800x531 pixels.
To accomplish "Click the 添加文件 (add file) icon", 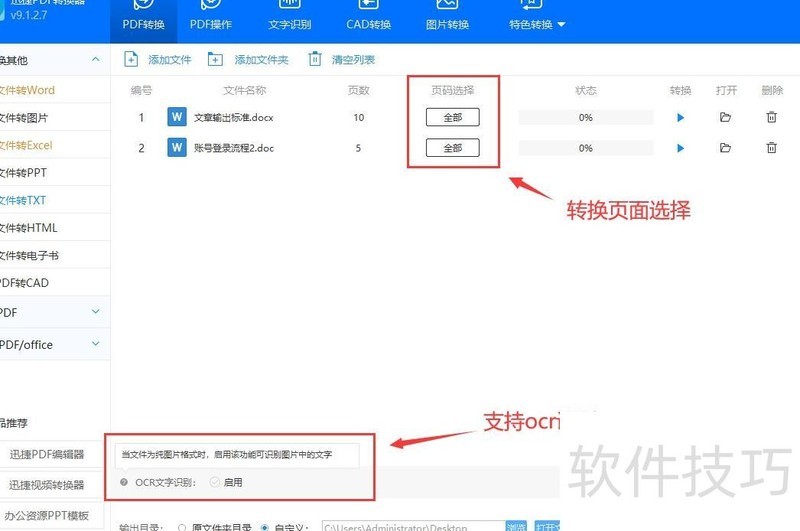I will pos(131,60).
